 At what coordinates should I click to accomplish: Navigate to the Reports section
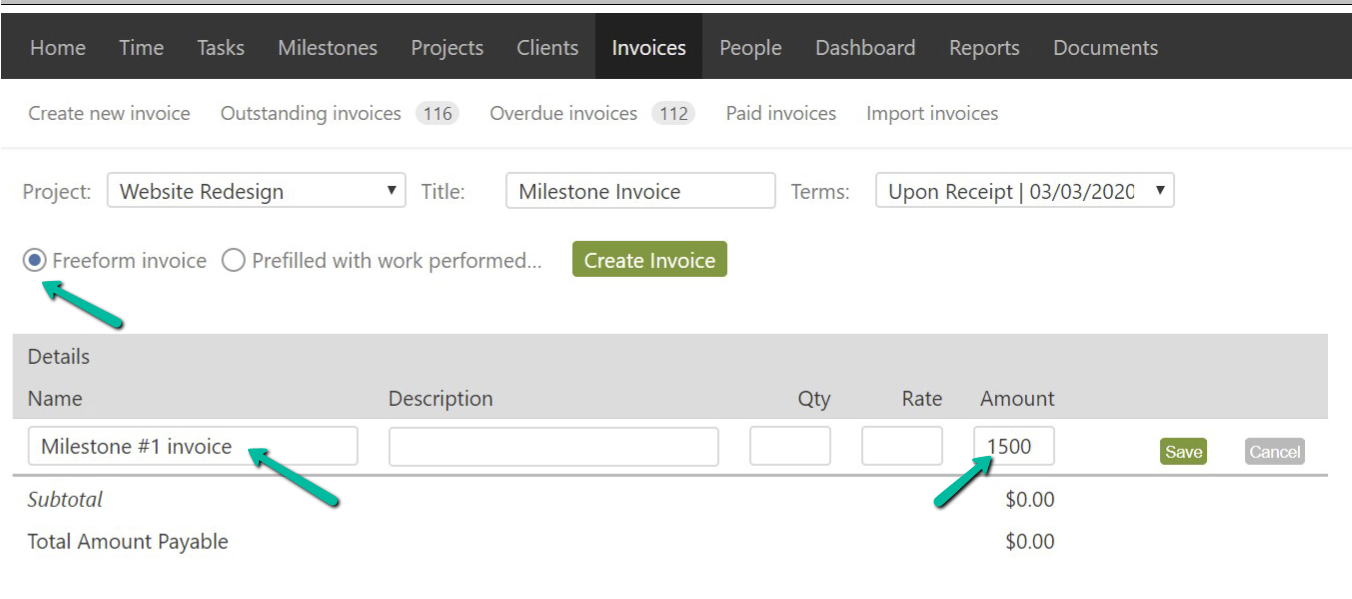(984, 47)
